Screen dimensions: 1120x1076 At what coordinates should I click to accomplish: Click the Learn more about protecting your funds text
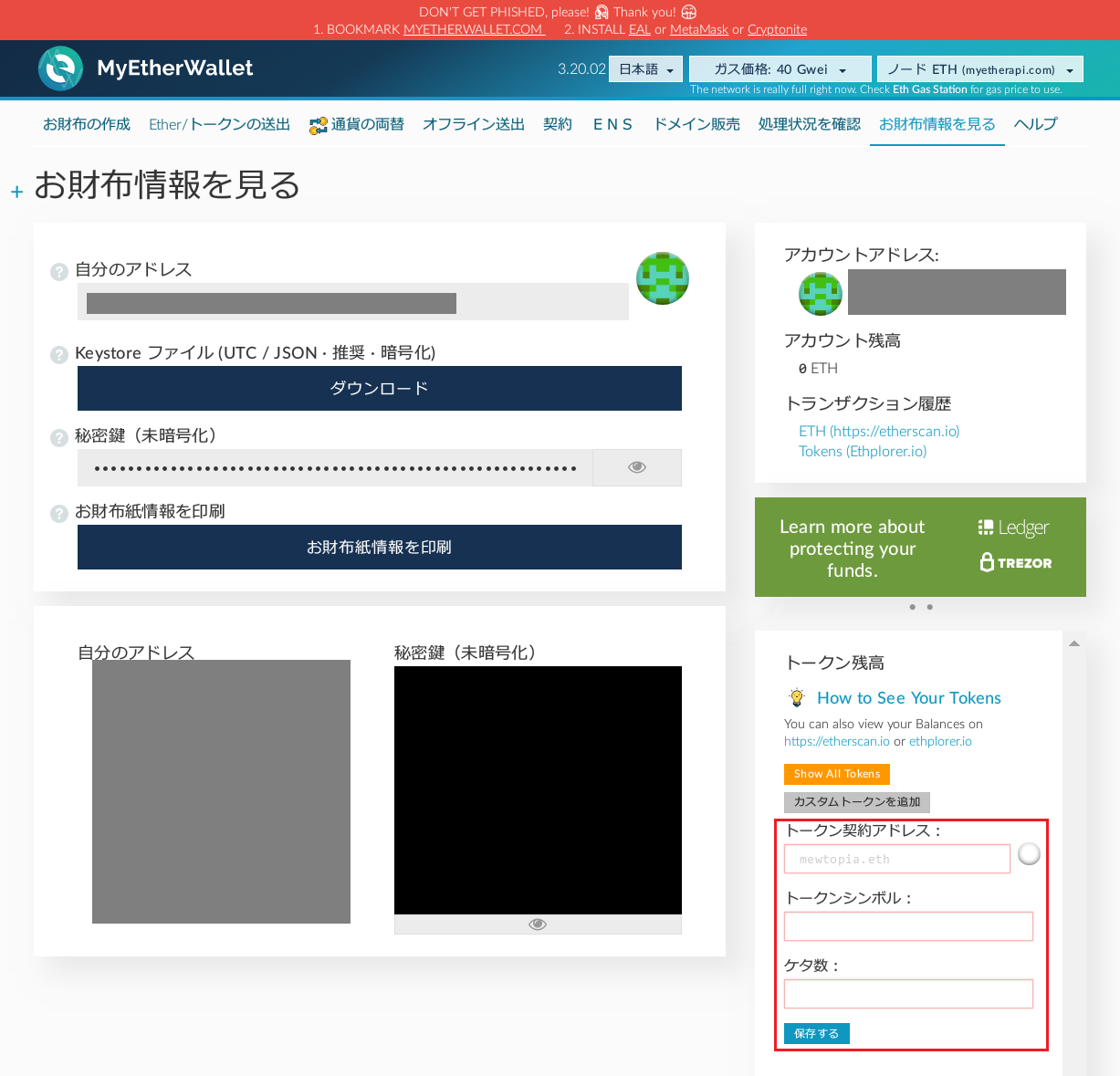(853, 548)
